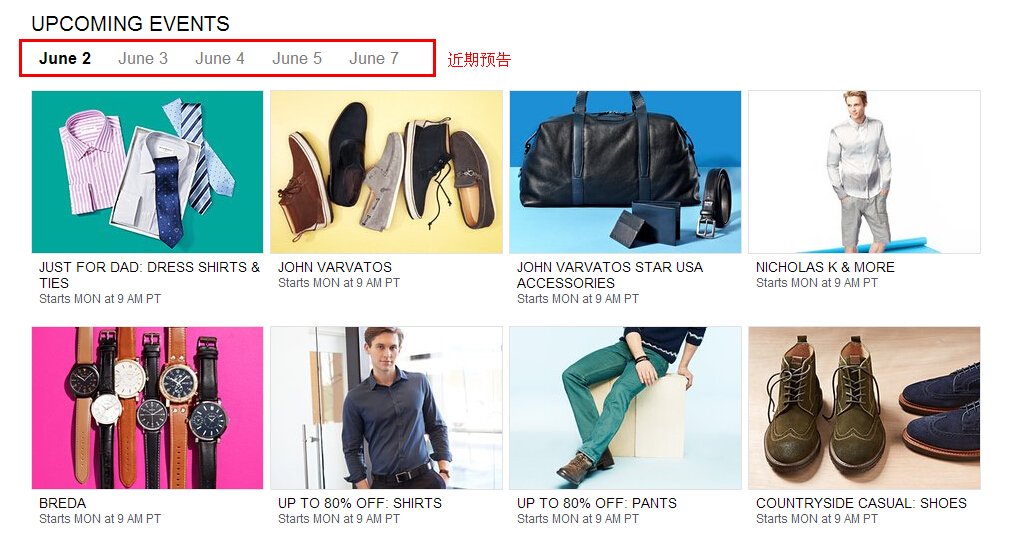Screen dimensions: 1009x533
Task: Click Up To 80% Off: Shirts title
Action: click(x=360, y=503)
